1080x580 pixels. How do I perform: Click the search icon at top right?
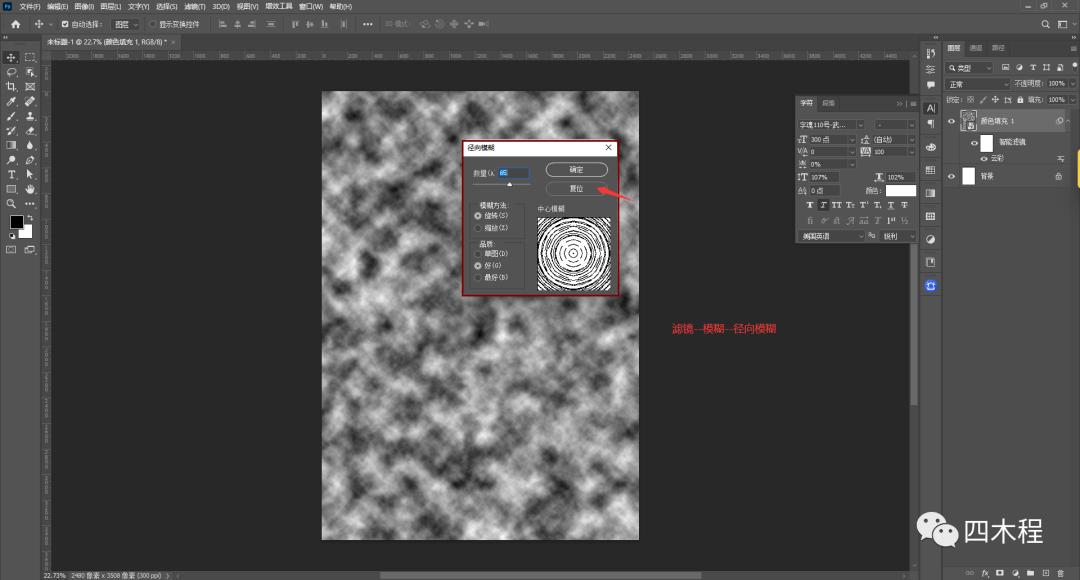1047,24
